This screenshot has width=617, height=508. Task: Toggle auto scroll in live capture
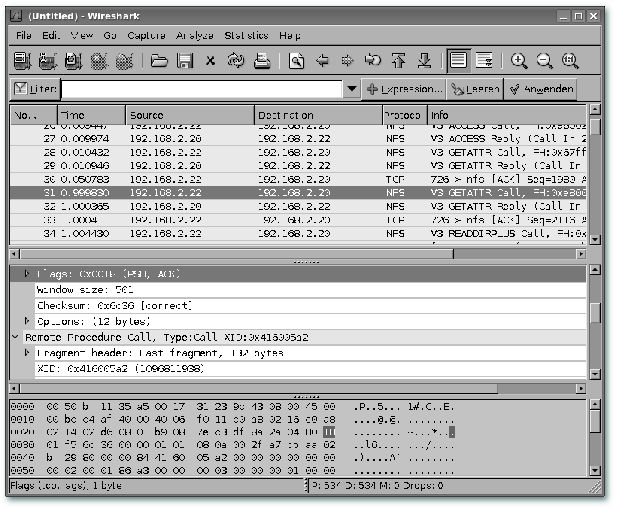click(x=484, y=61)
